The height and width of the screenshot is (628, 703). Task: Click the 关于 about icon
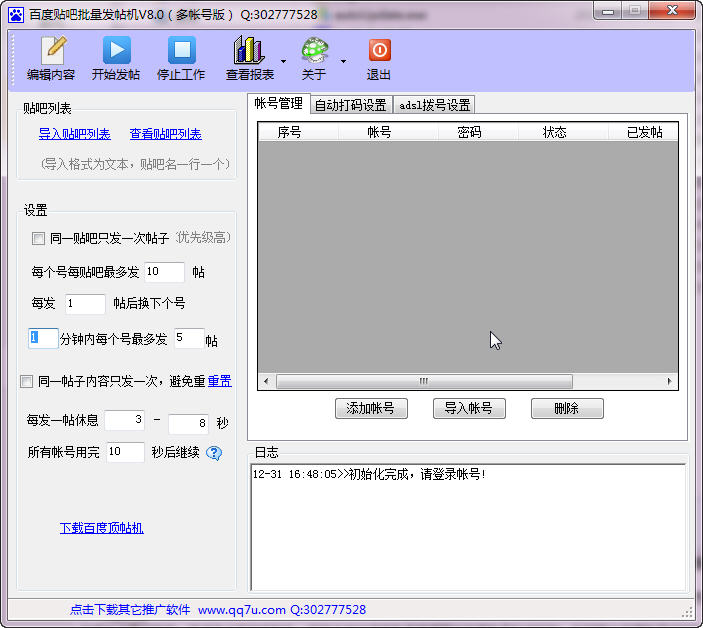(314, 51)
